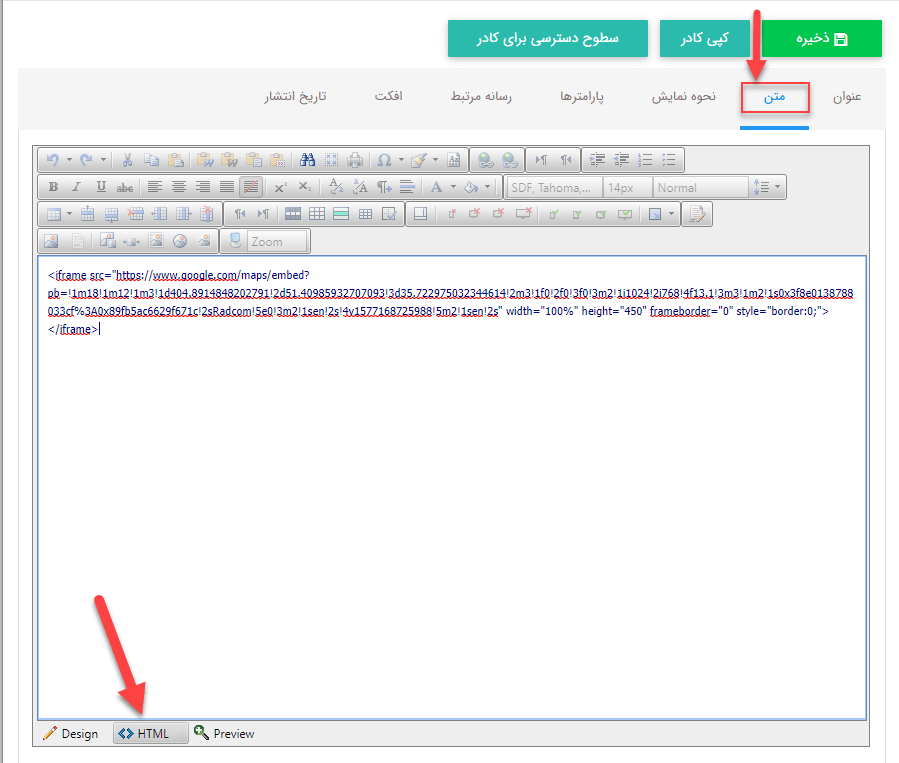
Task: Click the Cut scissors icon
Action: pos(128,160)
